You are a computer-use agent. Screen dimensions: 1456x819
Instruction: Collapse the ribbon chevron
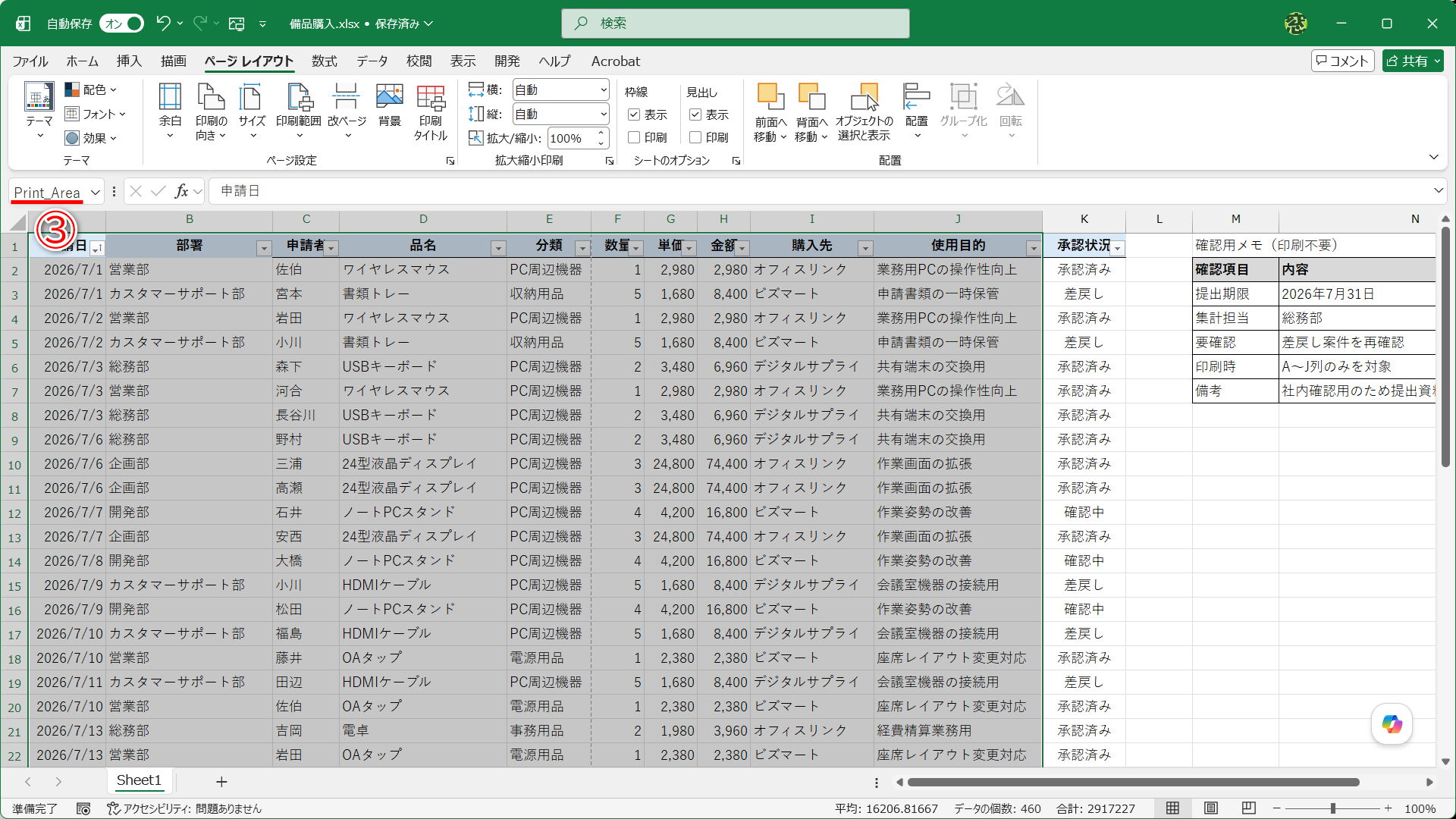tap(1434, 157)
